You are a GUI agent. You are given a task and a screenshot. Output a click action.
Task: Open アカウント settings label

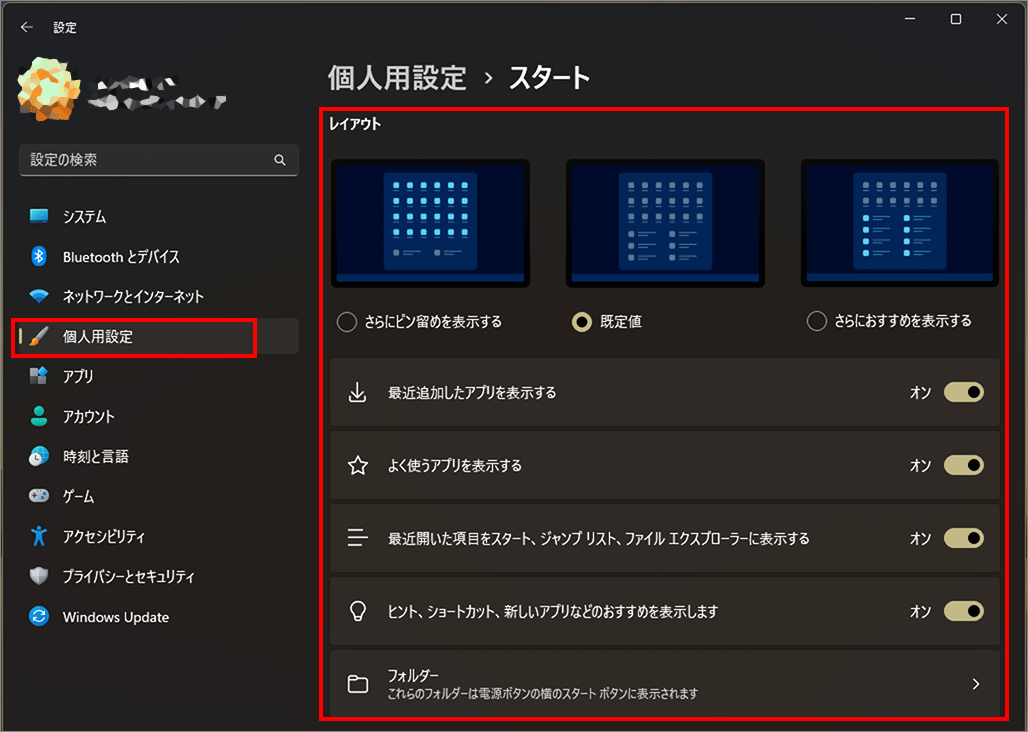tap(89, 417)
